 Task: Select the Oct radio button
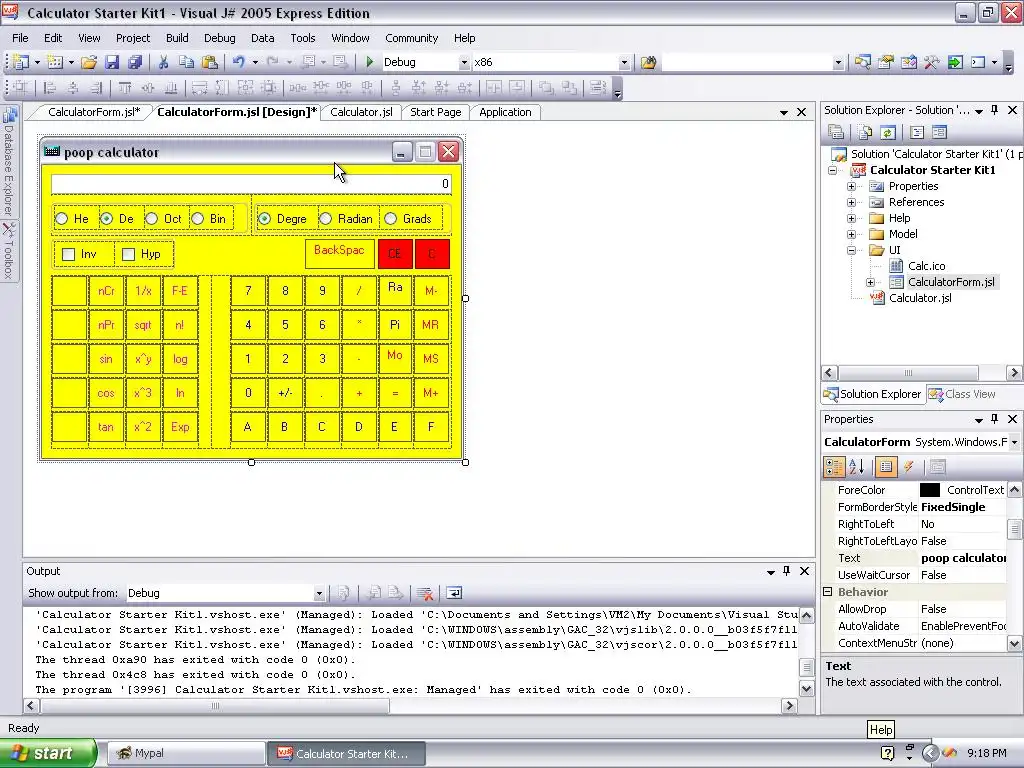pyautogui.click(x=152, y=219)
